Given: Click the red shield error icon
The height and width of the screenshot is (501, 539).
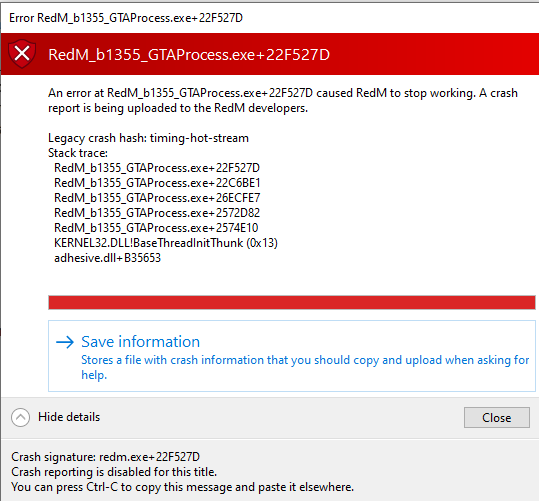Looking at the screenshot, I should [22, 54].
